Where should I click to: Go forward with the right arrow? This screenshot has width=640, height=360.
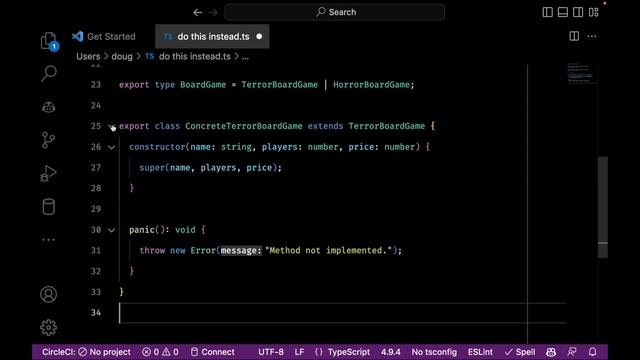point(213,12)
